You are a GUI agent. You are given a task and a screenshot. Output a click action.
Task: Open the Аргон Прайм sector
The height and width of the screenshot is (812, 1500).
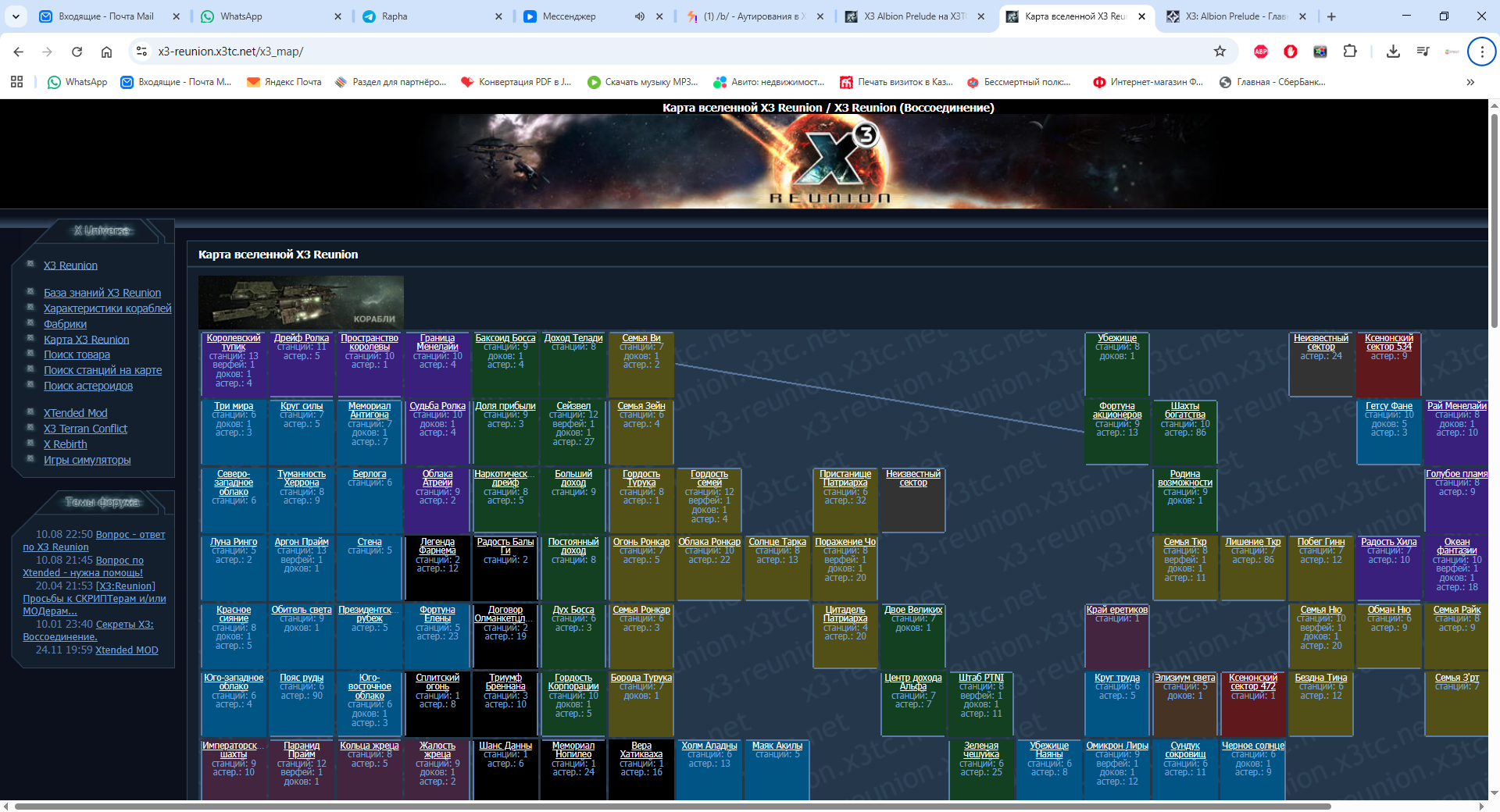(302, 542)
